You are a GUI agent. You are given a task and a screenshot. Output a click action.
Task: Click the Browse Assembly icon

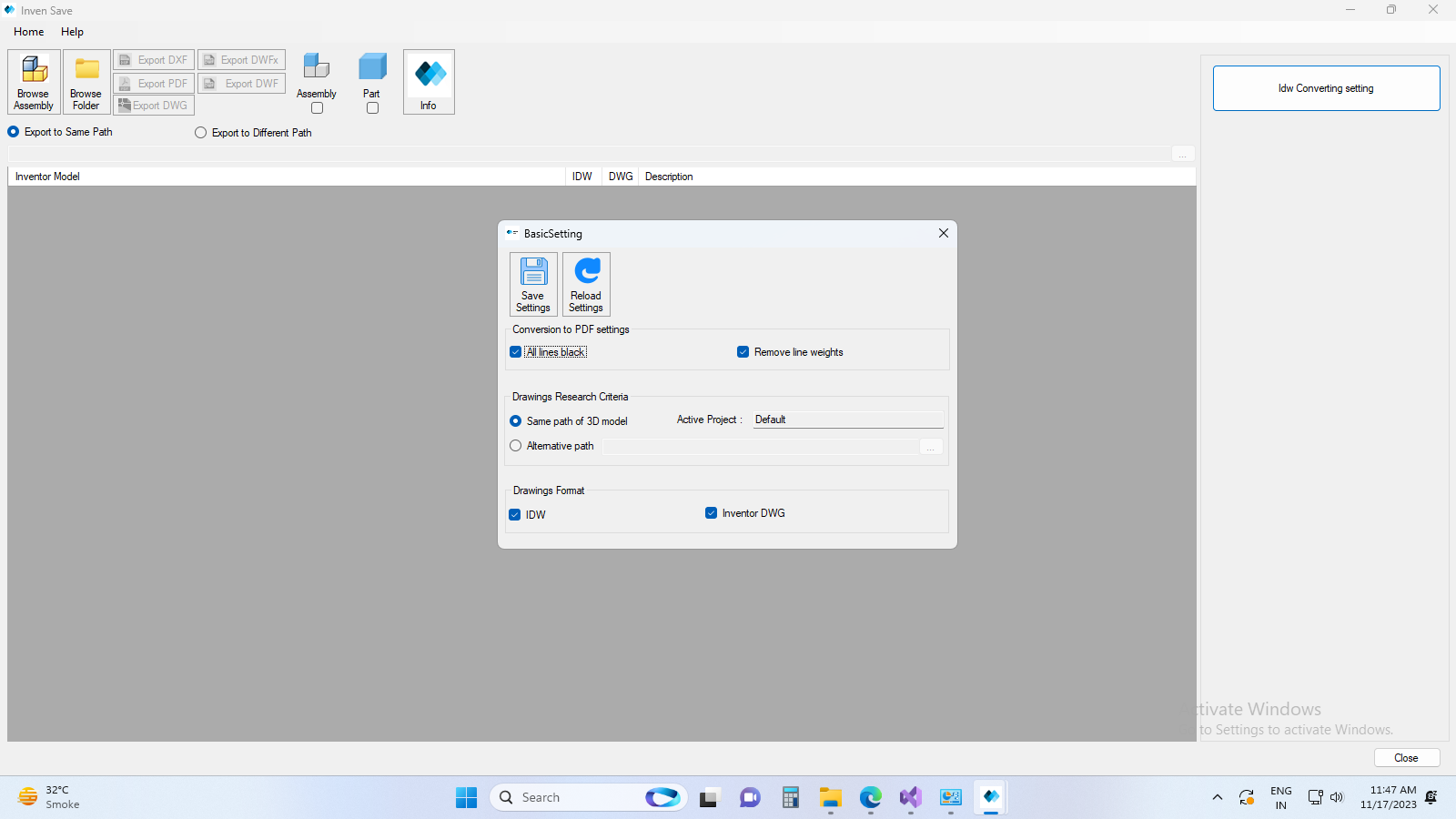pyautogui.click(x=35, y=82)
